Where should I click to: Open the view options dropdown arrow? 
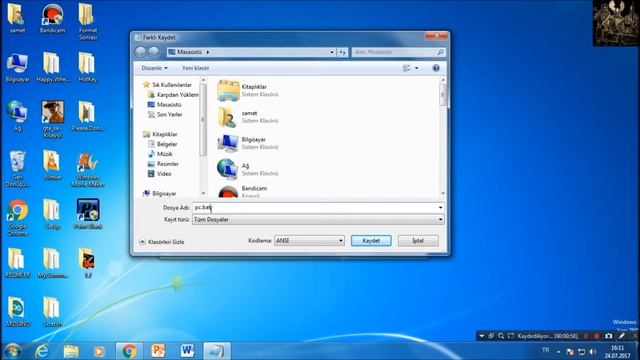pos(417,68)
